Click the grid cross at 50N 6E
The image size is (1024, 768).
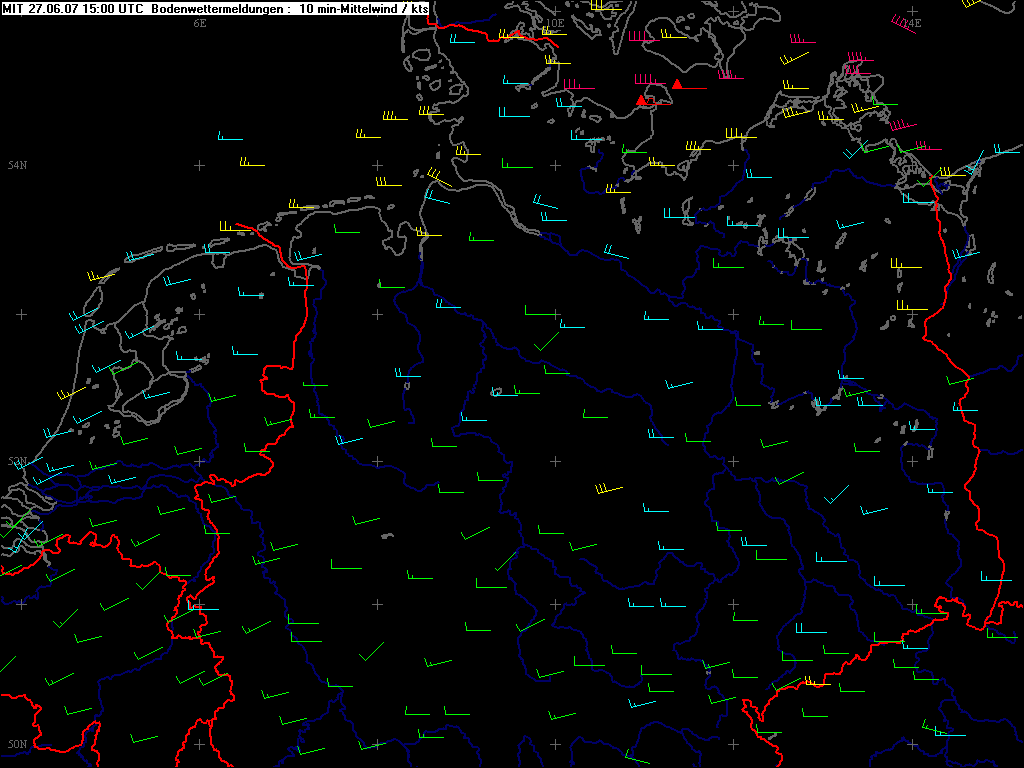(199, 745)
